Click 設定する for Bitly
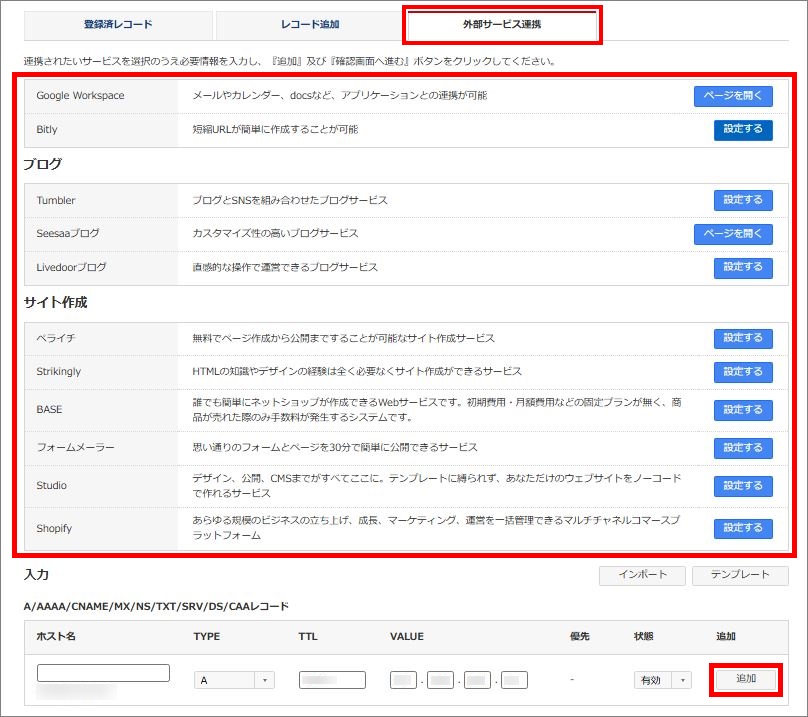The image size is (808, 717). pos(743,129)
